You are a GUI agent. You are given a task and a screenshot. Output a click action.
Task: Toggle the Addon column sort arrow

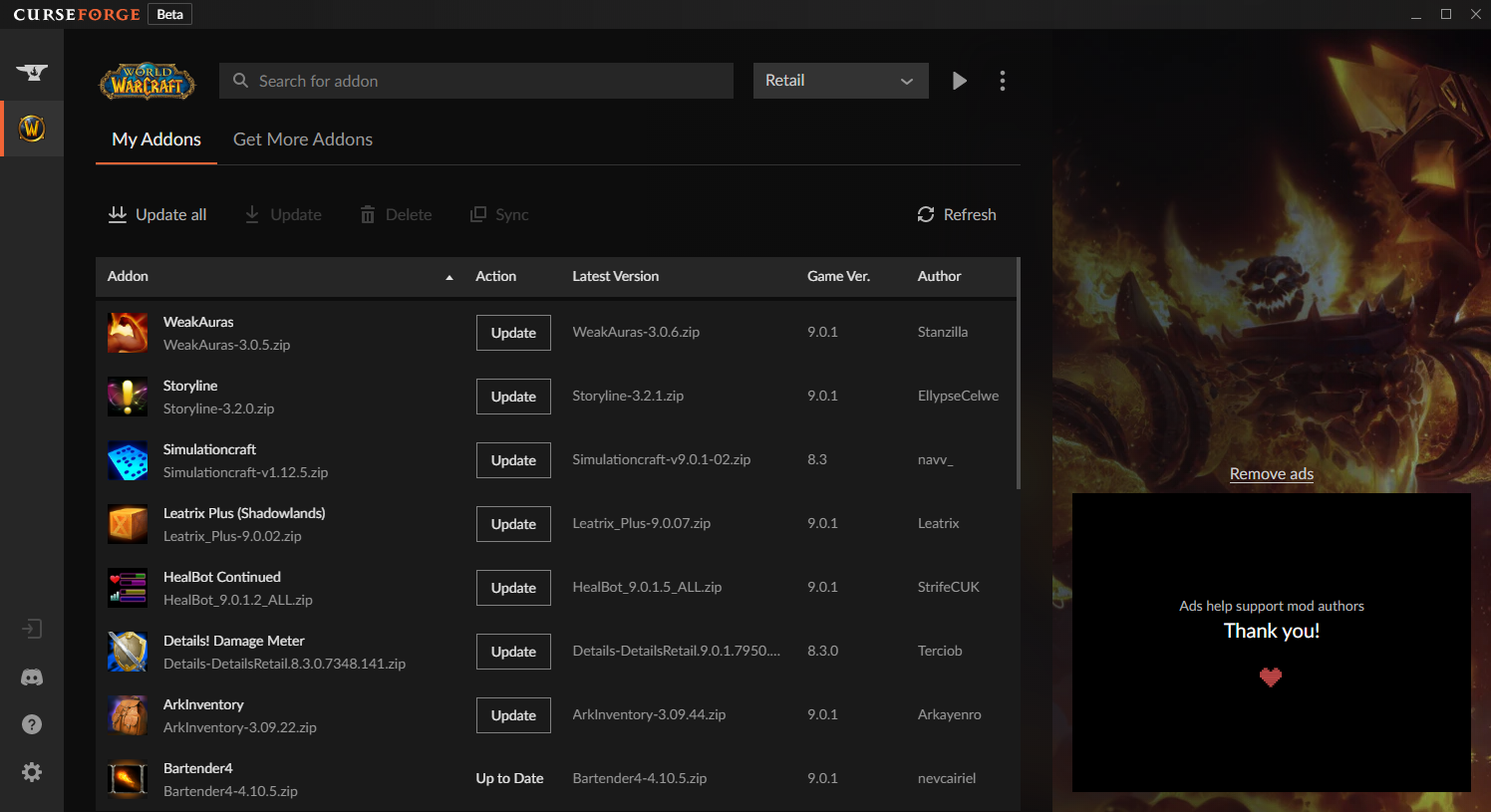coord(448,277)
